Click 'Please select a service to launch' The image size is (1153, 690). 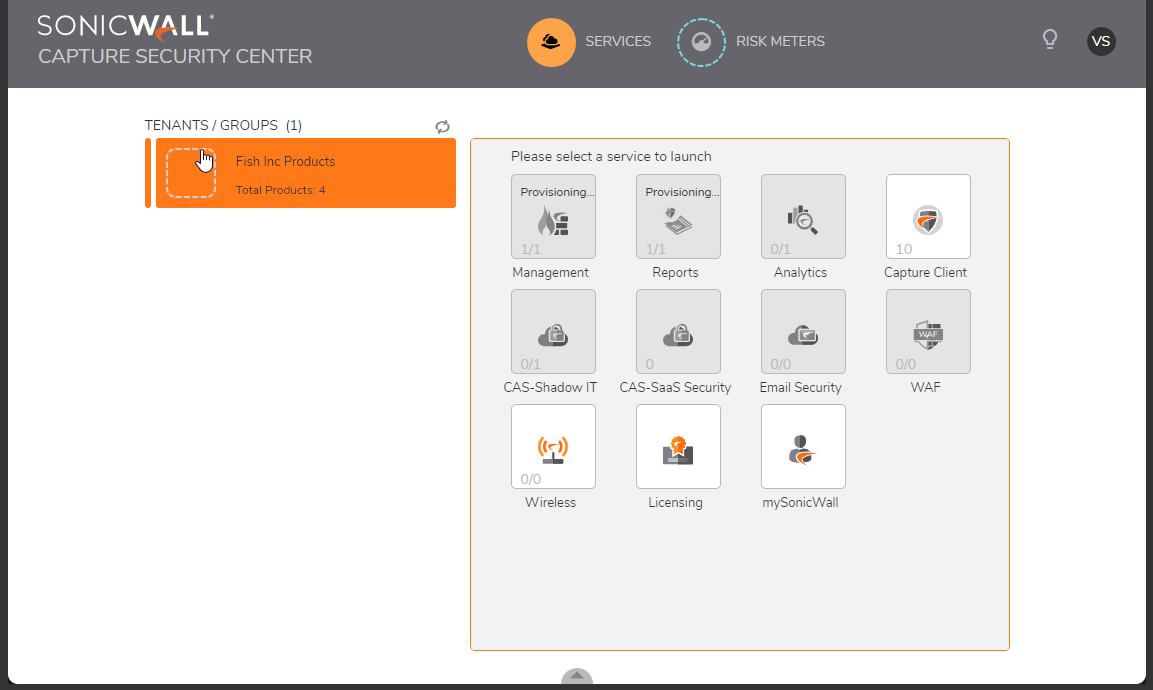(x=611, y=157)
